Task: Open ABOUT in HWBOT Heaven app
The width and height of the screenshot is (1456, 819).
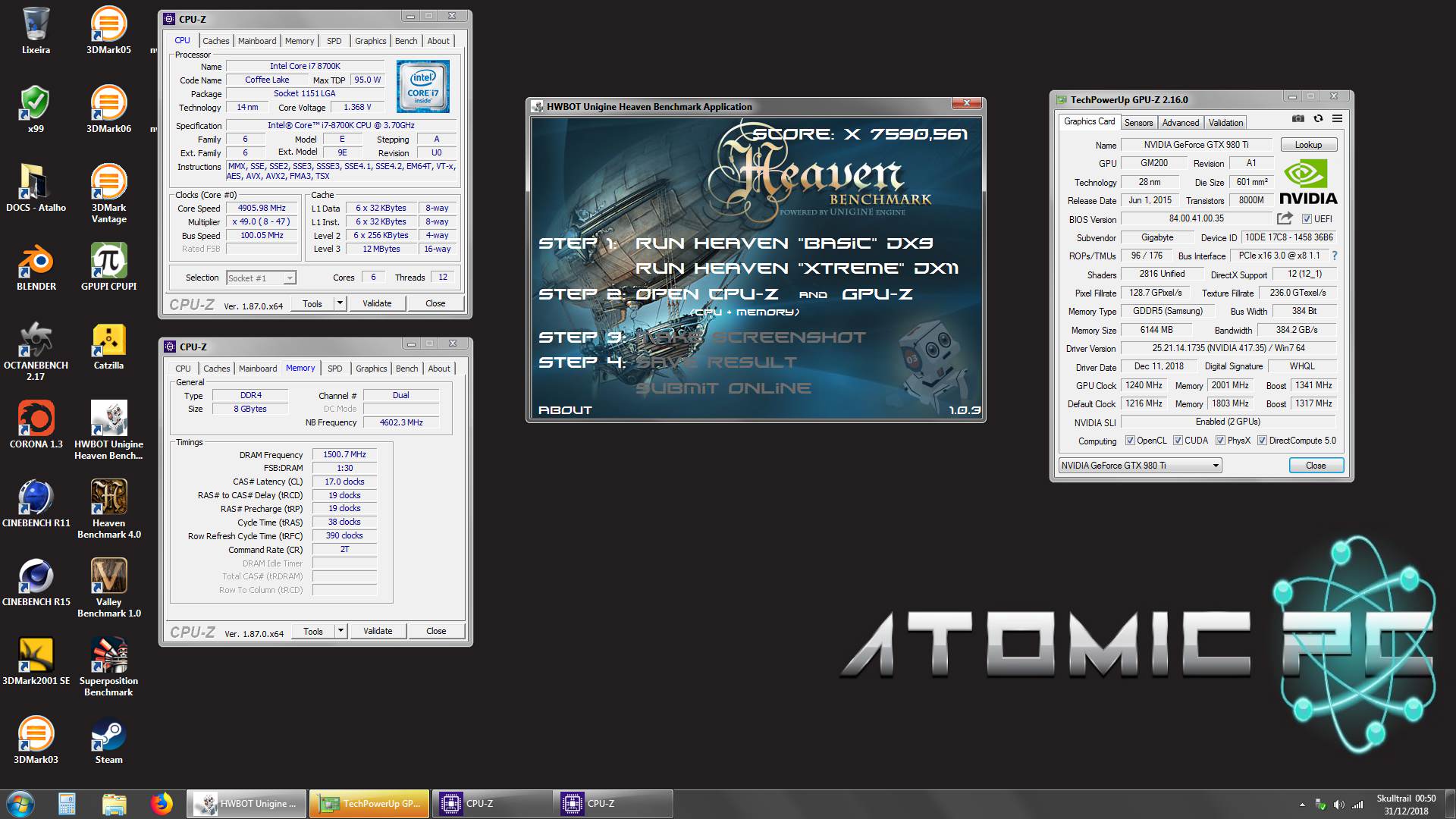Action: click(x=565, y=410)
